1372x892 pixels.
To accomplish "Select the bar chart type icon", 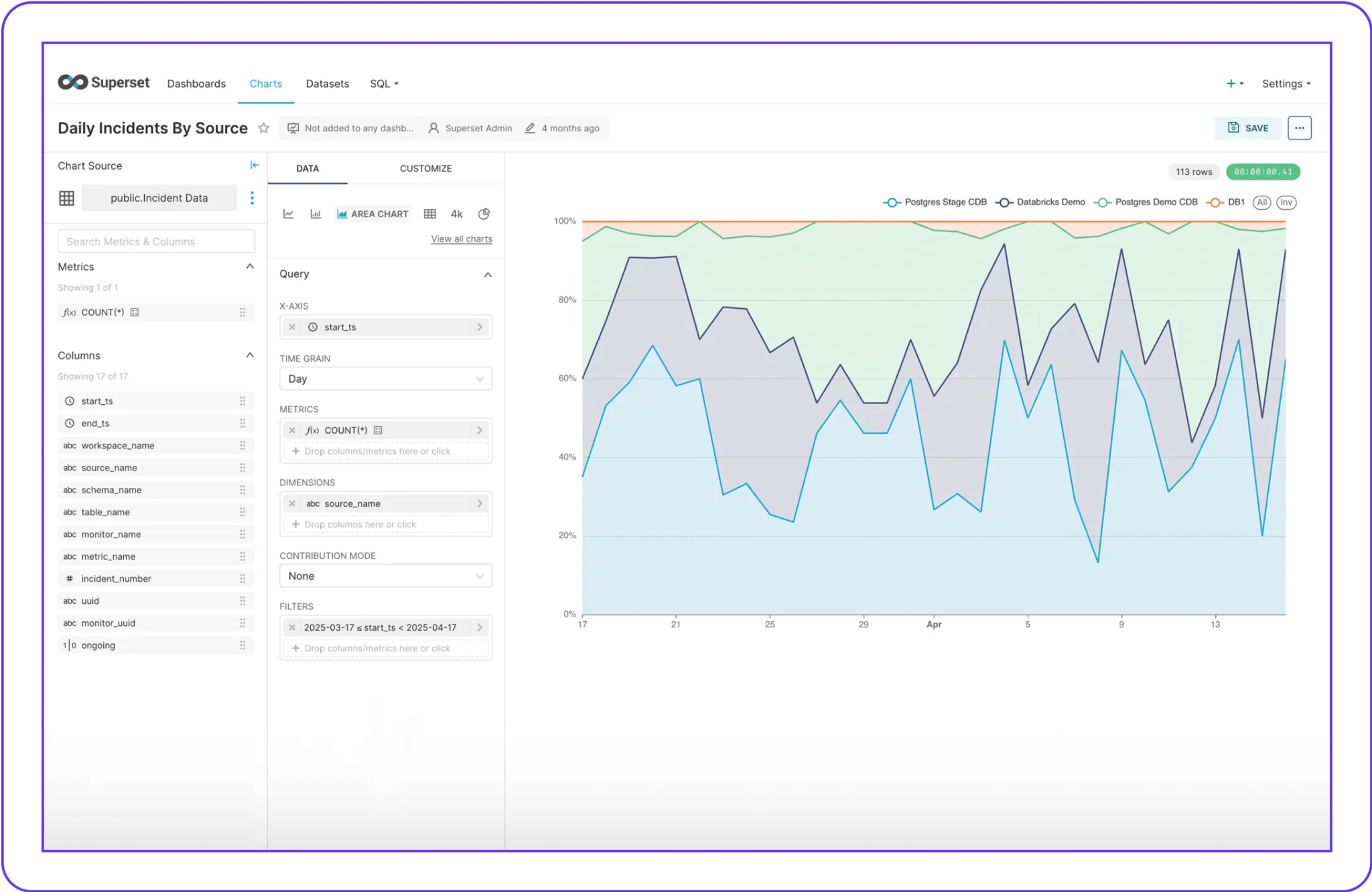I will [316, 213].
